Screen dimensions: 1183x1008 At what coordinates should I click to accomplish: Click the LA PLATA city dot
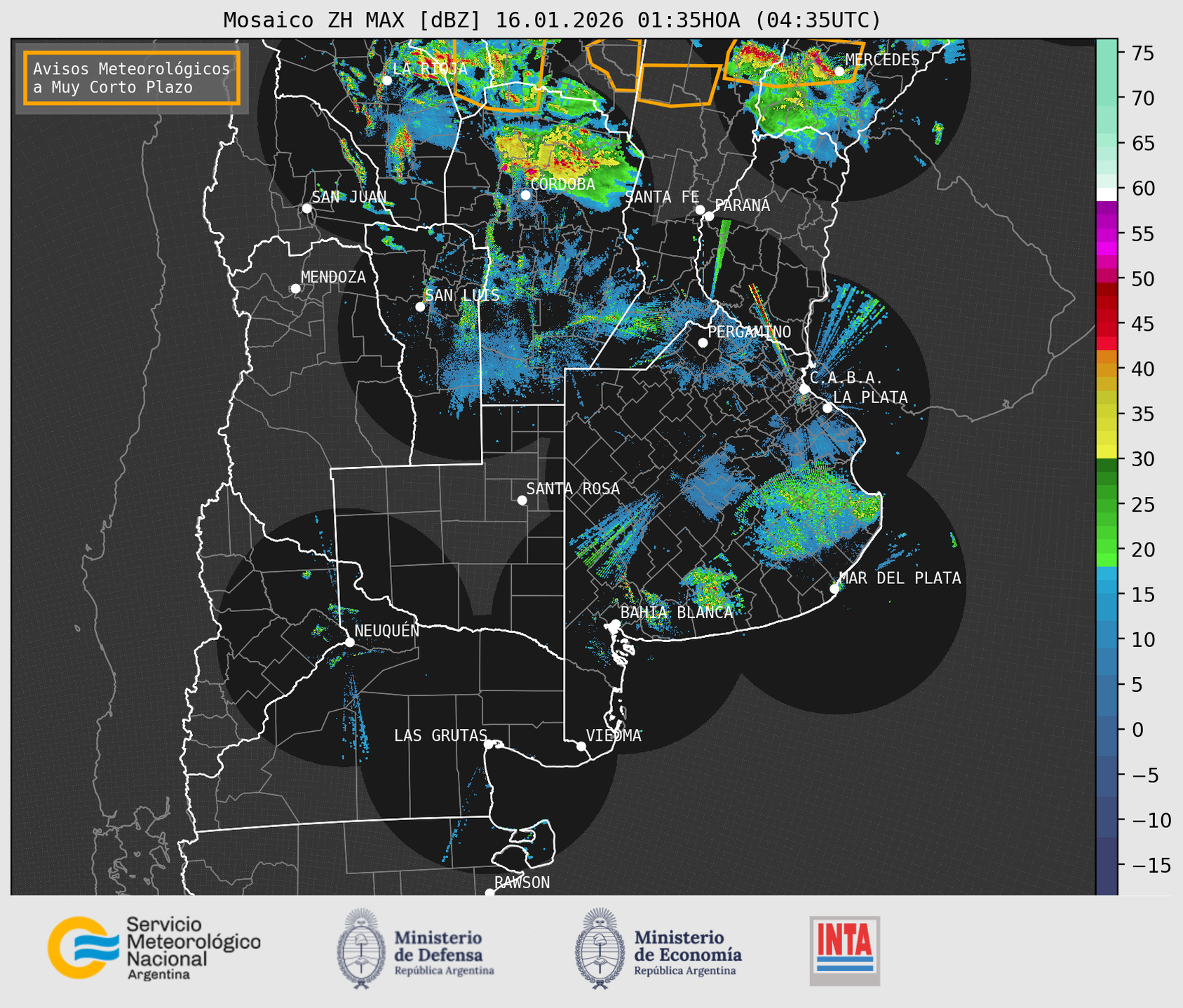827,408
